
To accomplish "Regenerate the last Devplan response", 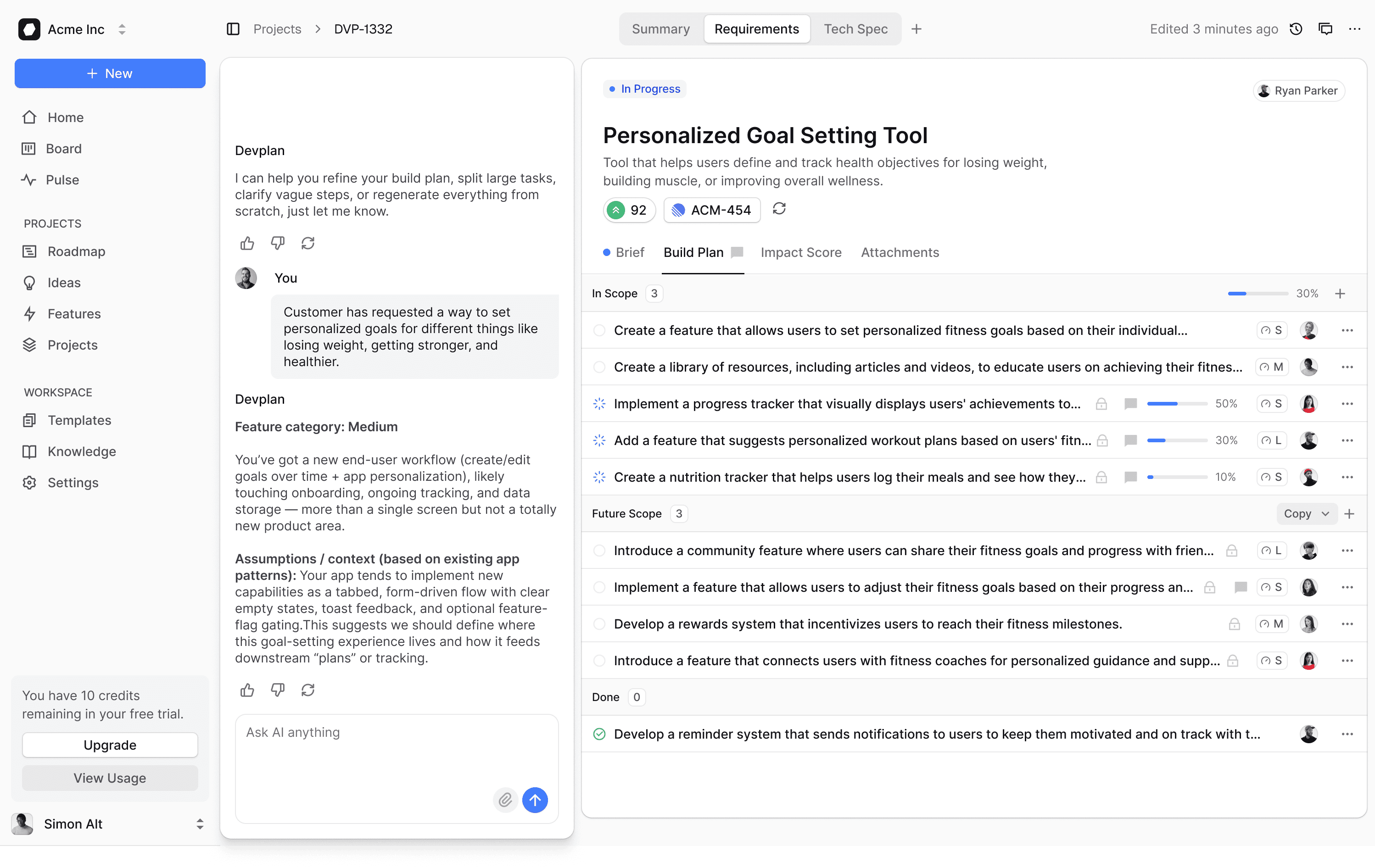I will coord(308,690).
